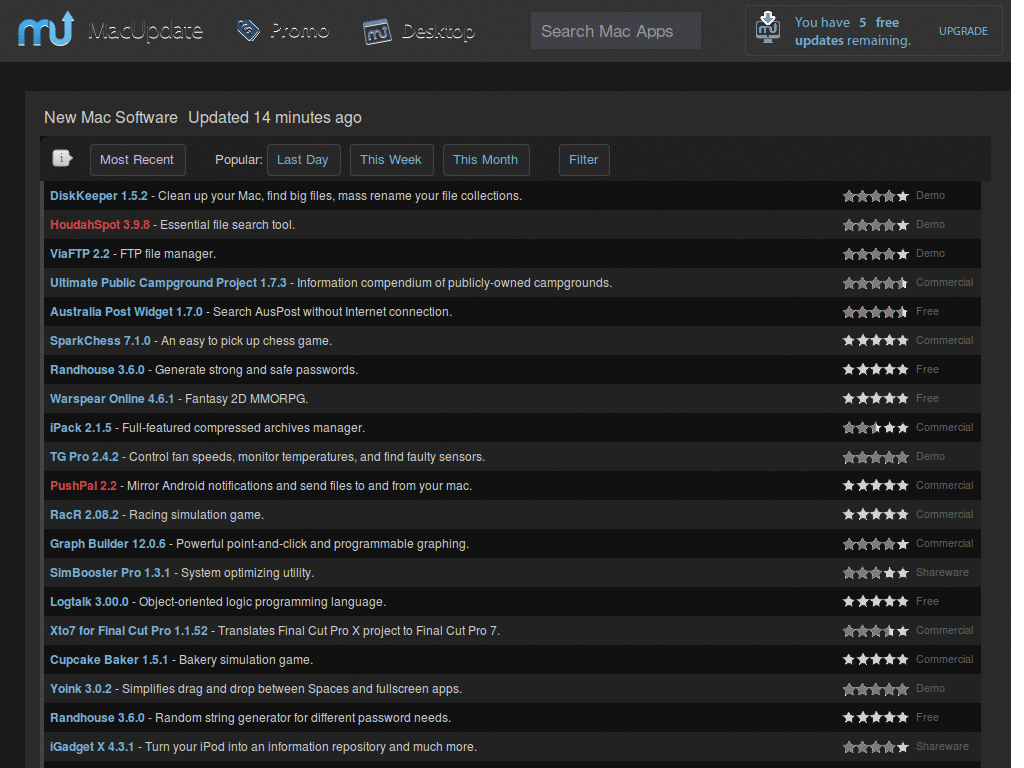Click the star rating for iGadget X 4.3.1

pyautogui.click(x=875, y=746)
